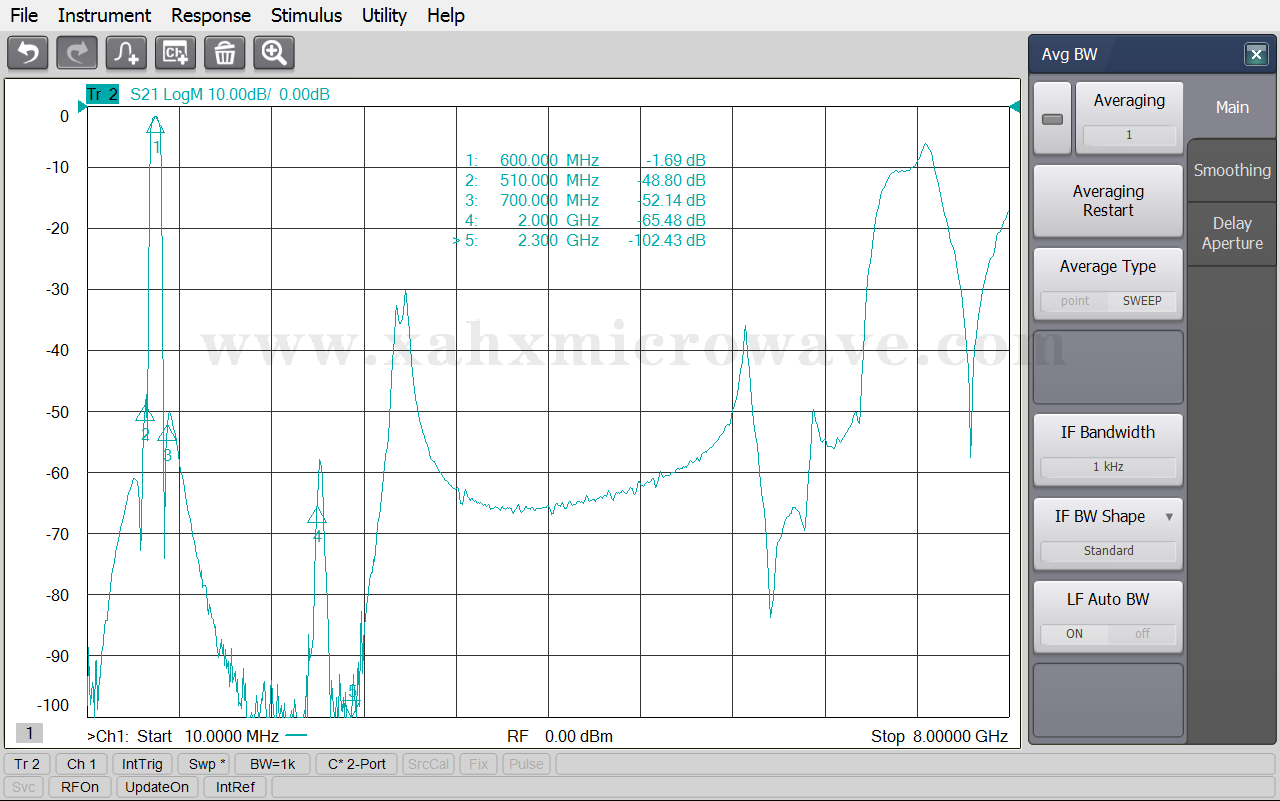Click the RFOn status button
Screen dimensions: 1280x801
(80, 787)
